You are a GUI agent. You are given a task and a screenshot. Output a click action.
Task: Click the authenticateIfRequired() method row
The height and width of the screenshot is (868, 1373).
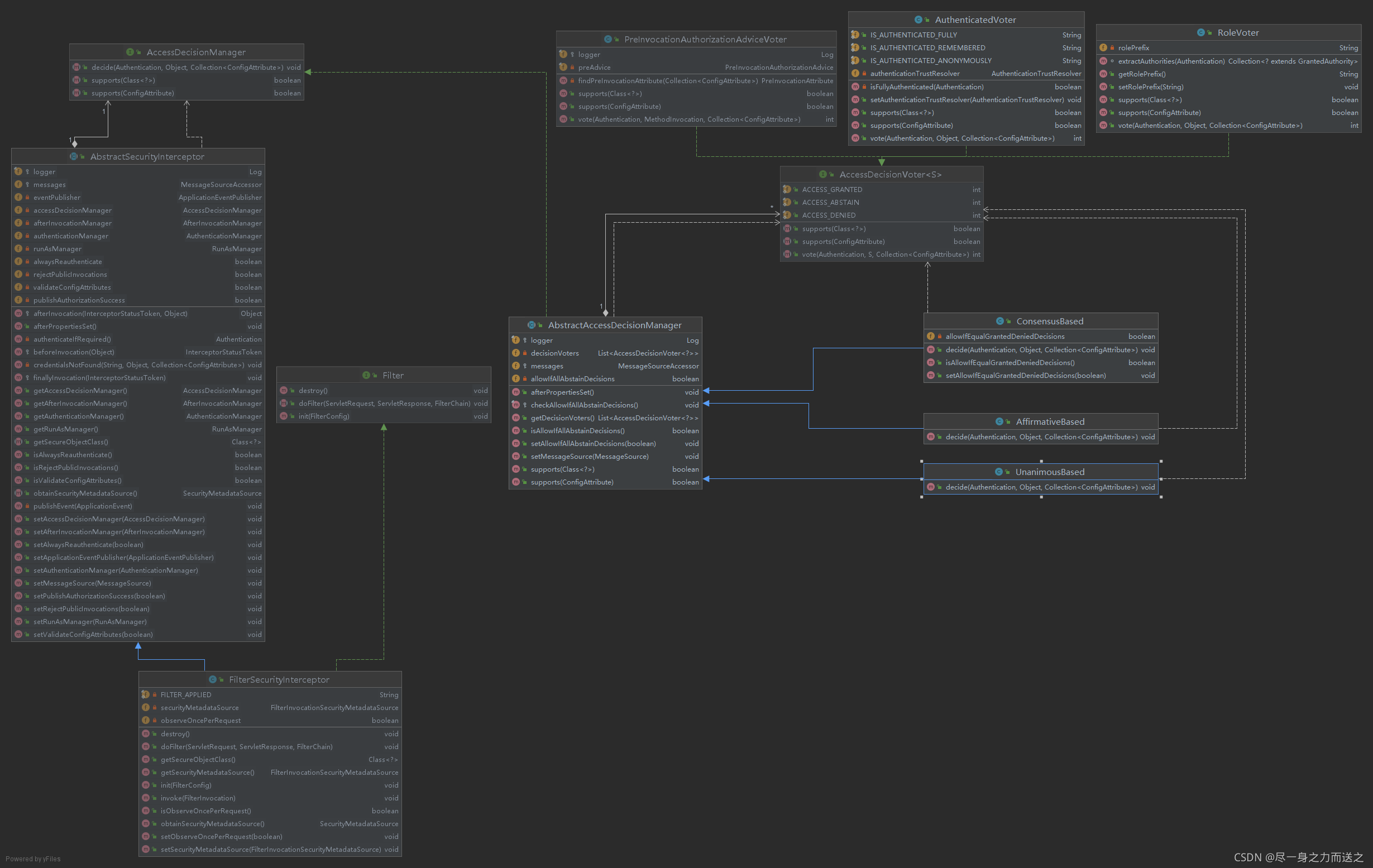(138, 339)
